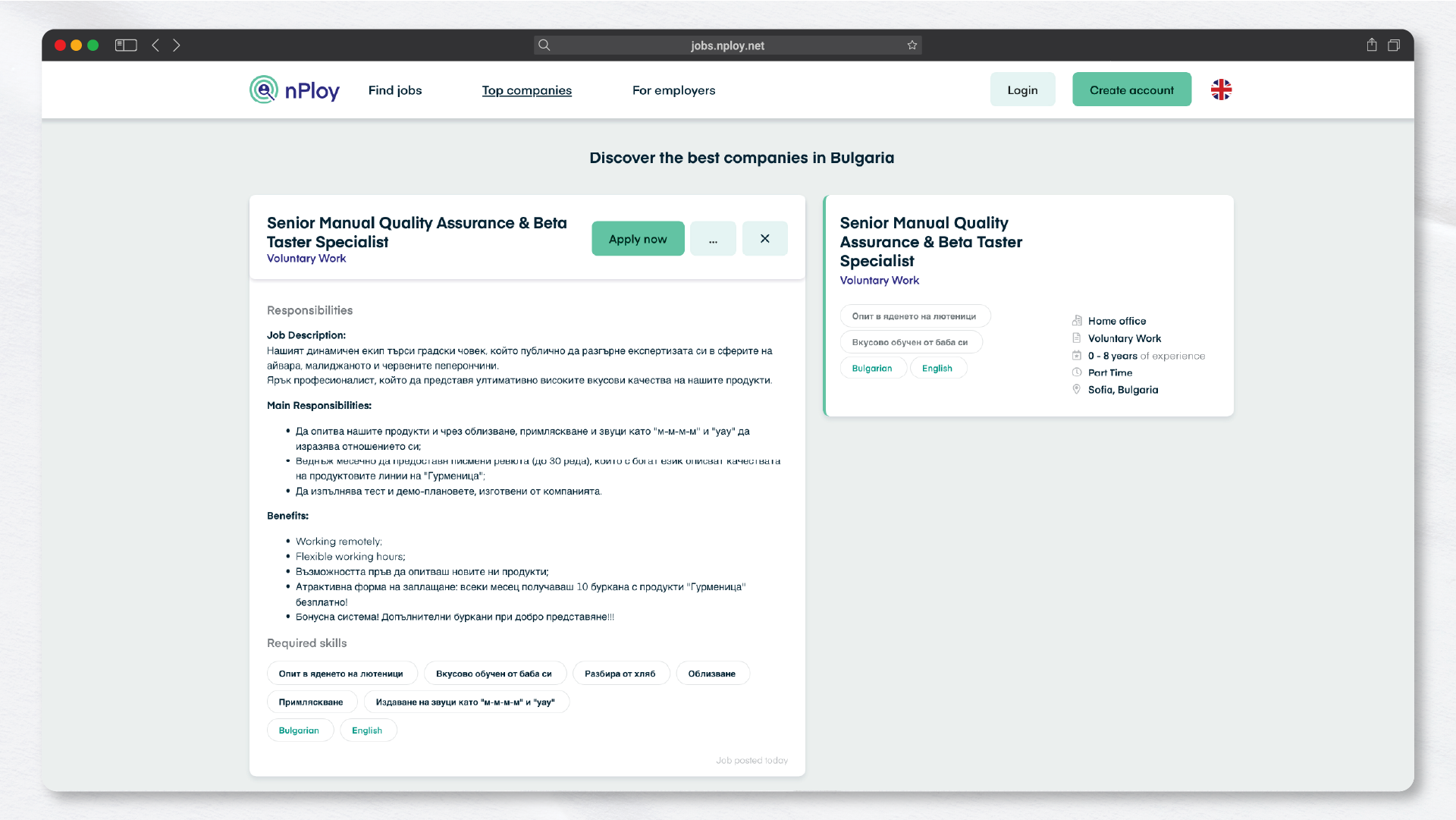Select the English skill tag in job card
Viewport: 1456px width, 820px height.
coord(937,368)
